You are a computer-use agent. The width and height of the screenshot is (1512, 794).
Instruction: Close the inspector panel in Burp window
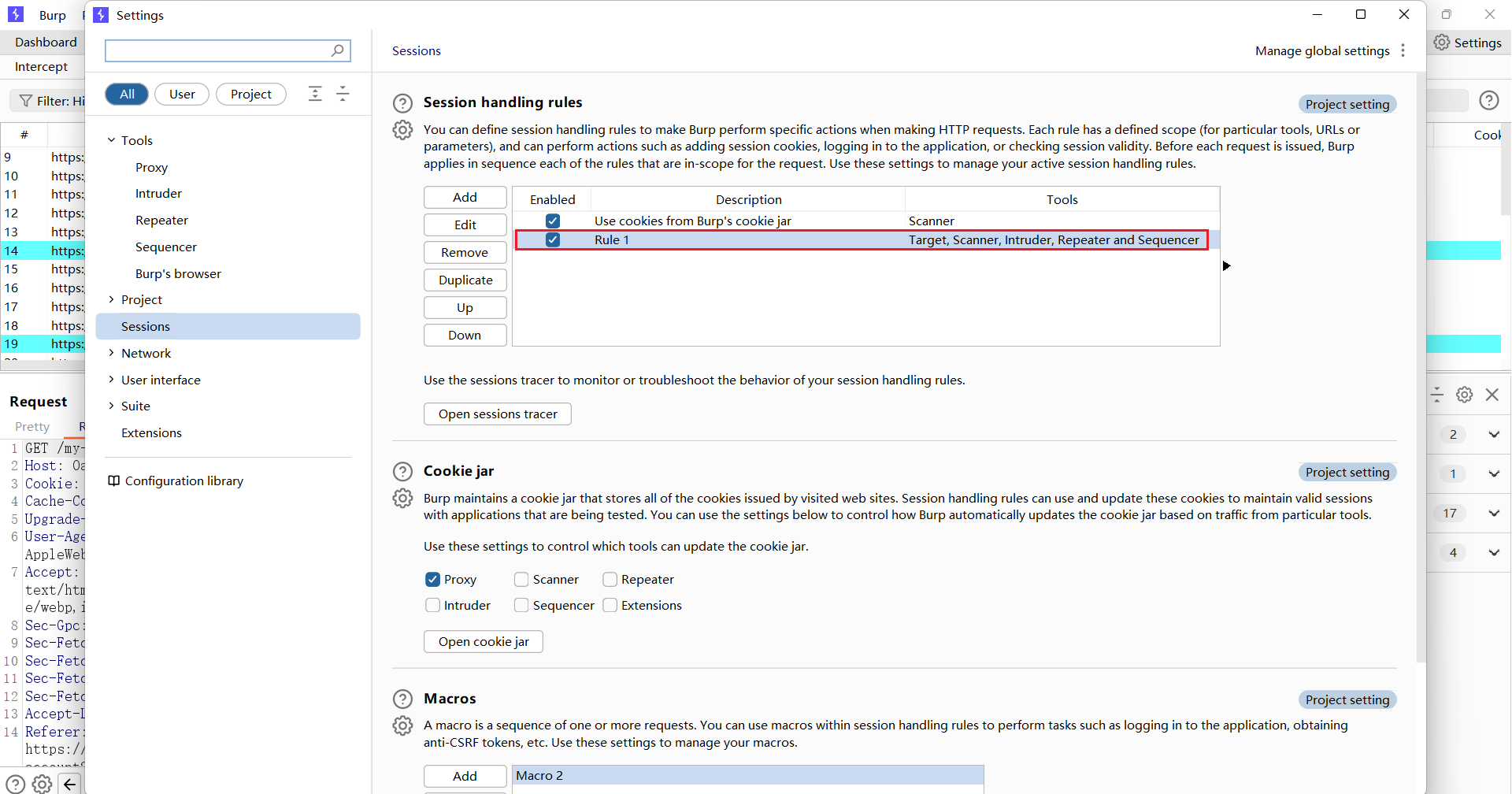tap(1492, 395)
